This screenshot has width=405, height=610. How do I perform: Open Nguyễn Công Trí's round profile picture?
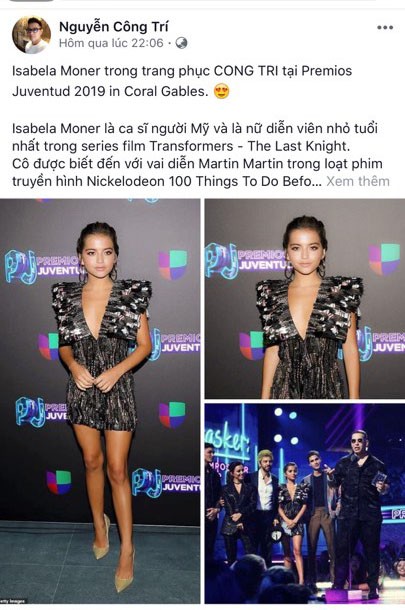[x=32, y=35]
